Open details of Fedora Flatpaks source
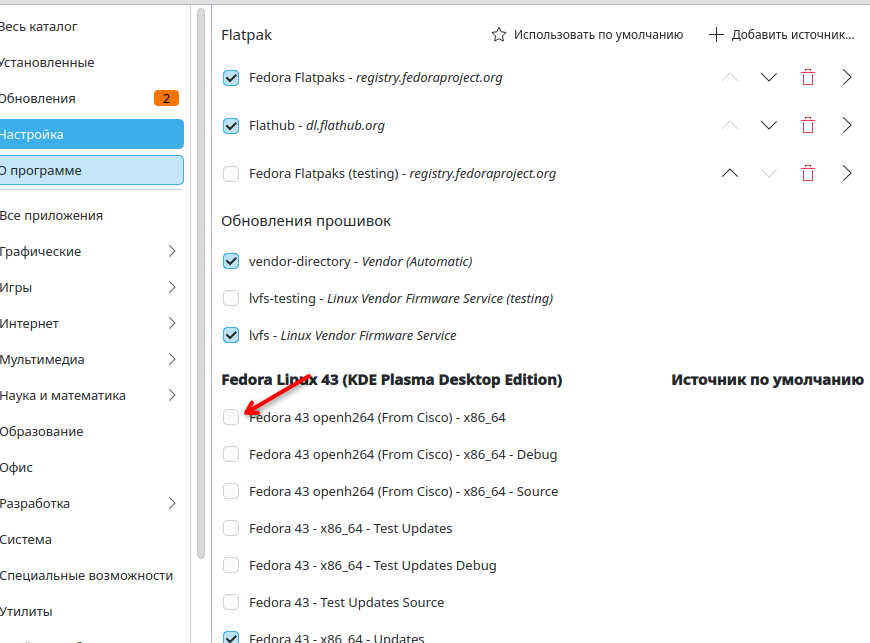Viewport: 870px width, 643px height. click(847, 78)
